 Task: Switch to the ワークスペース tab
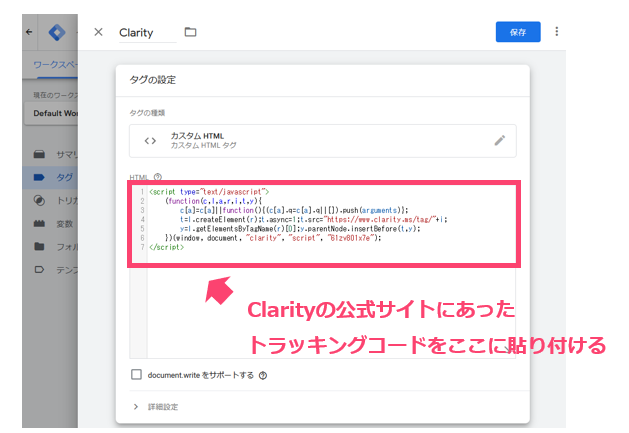55,65
